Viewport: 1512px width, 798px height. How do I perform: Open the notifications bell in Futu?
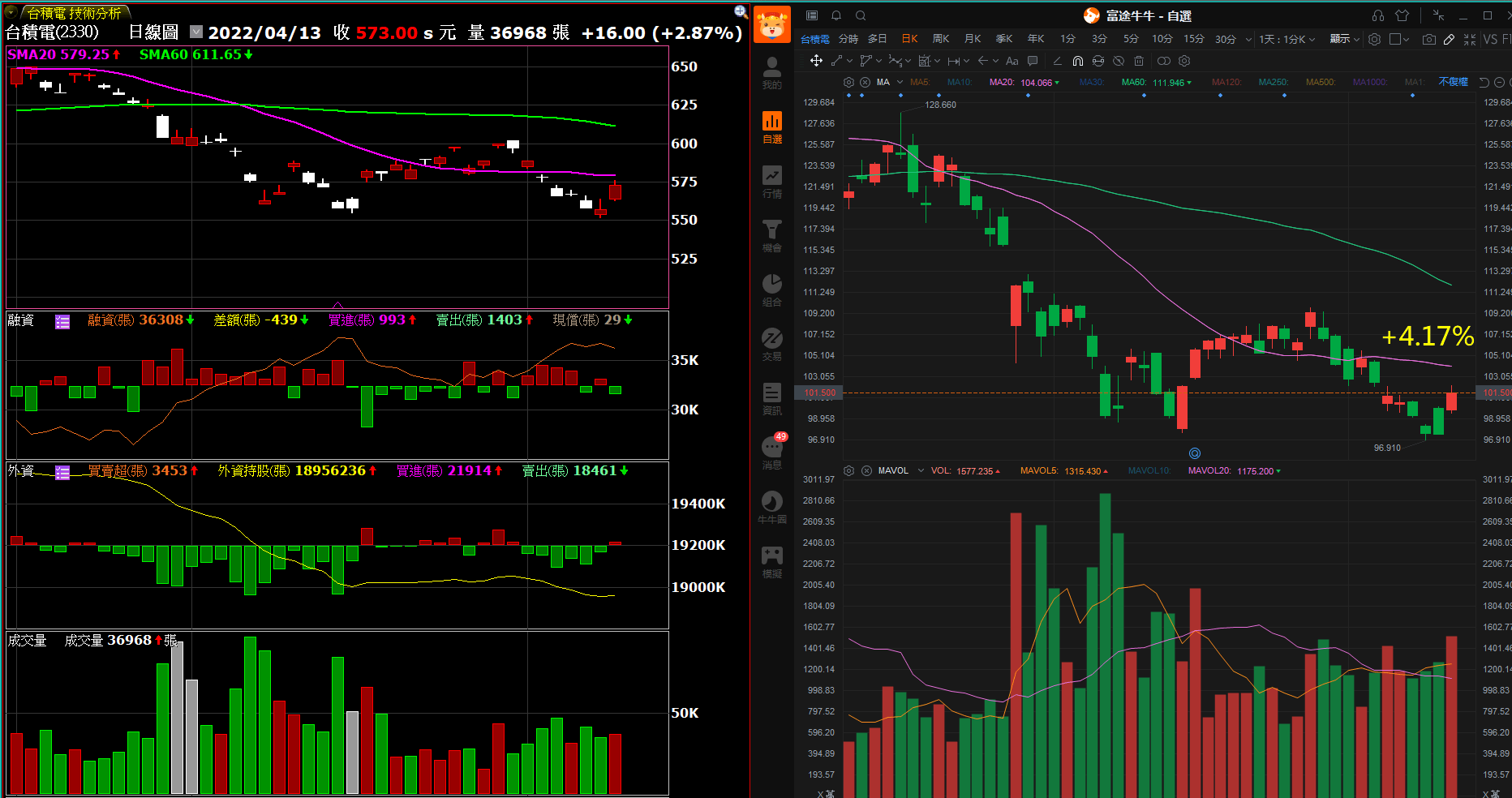[836, 15]
